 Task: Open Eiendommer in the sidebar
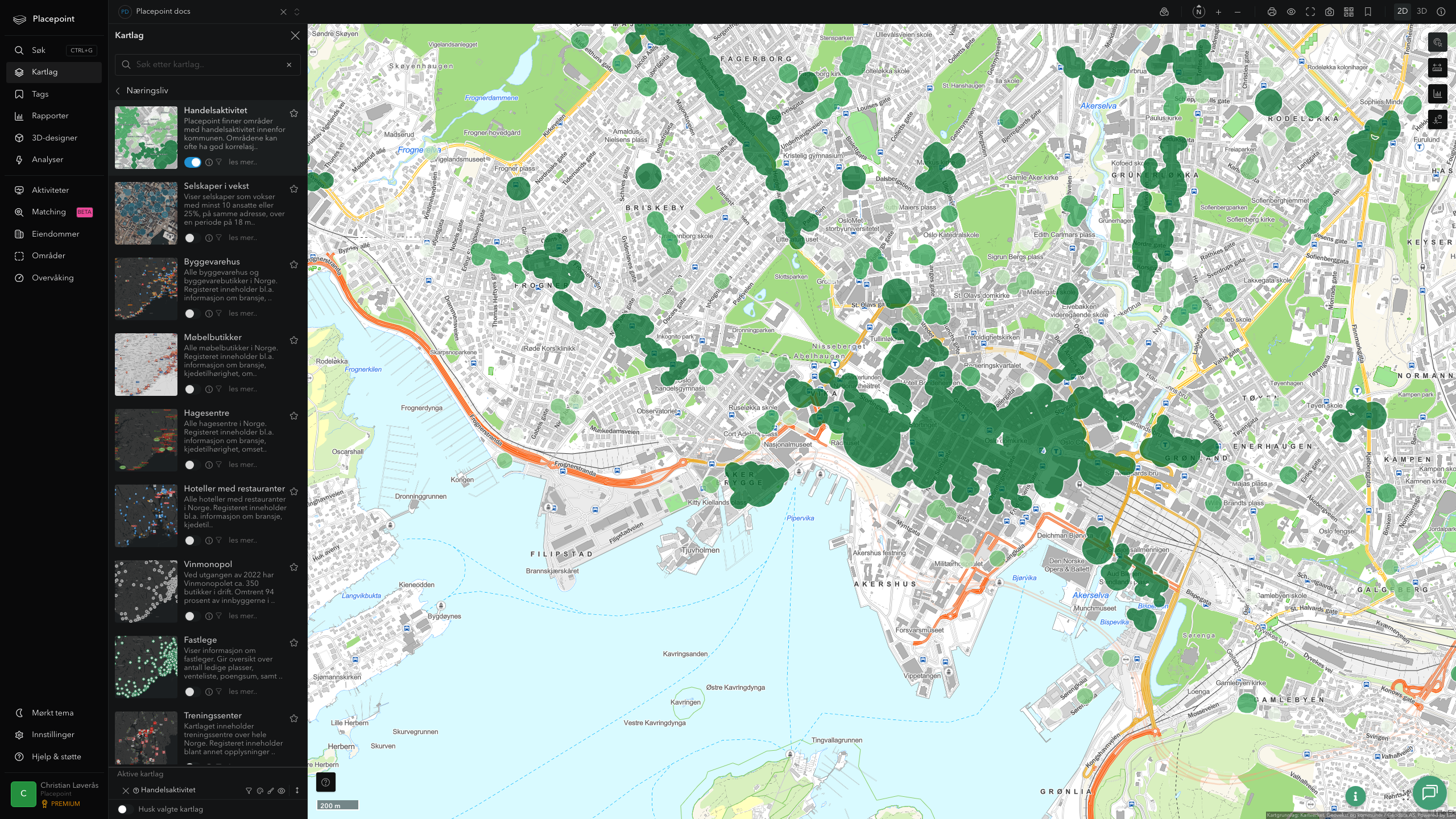[54, 234]
